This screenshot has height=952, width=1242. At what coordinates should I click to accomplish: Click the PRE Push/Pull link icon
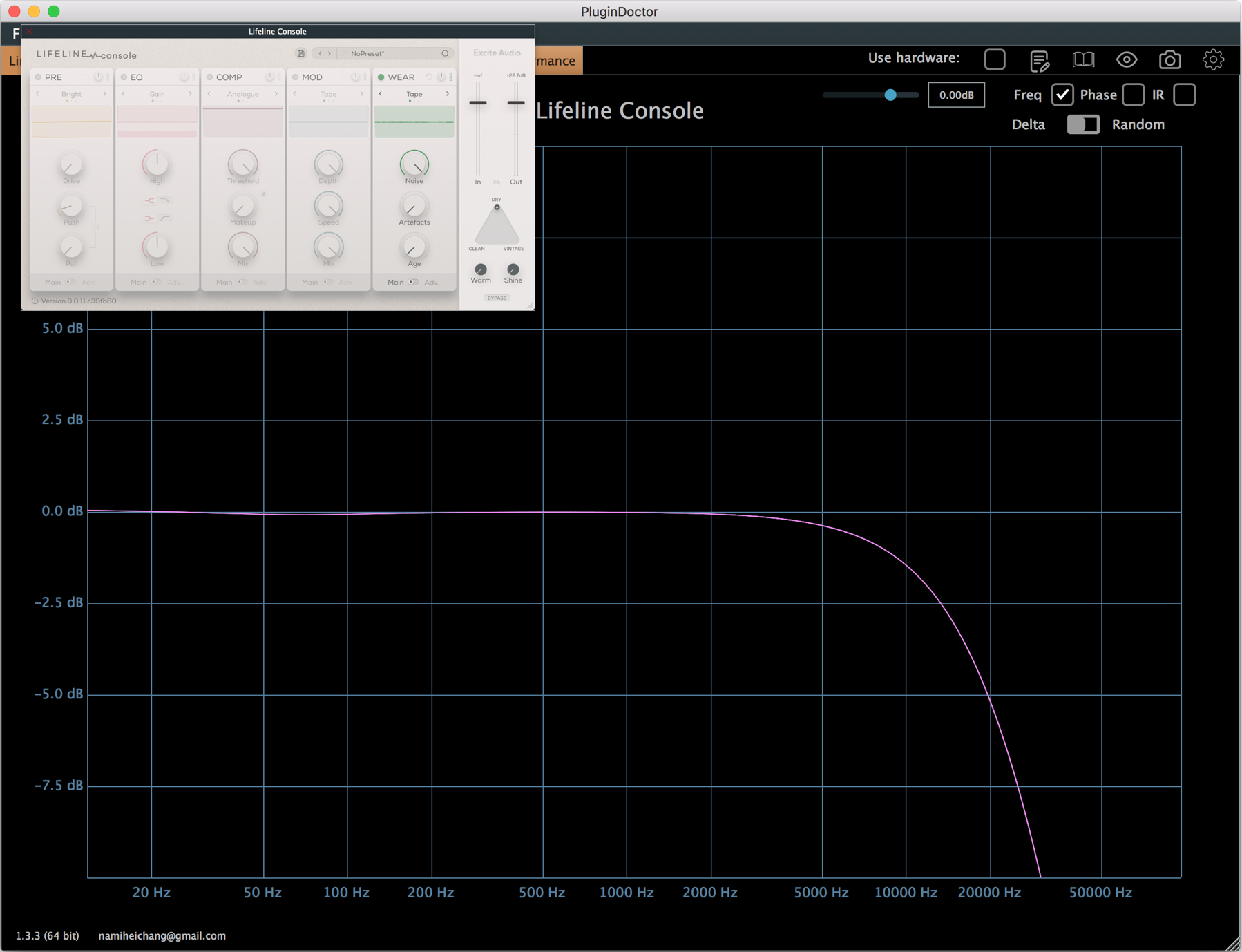96,227
